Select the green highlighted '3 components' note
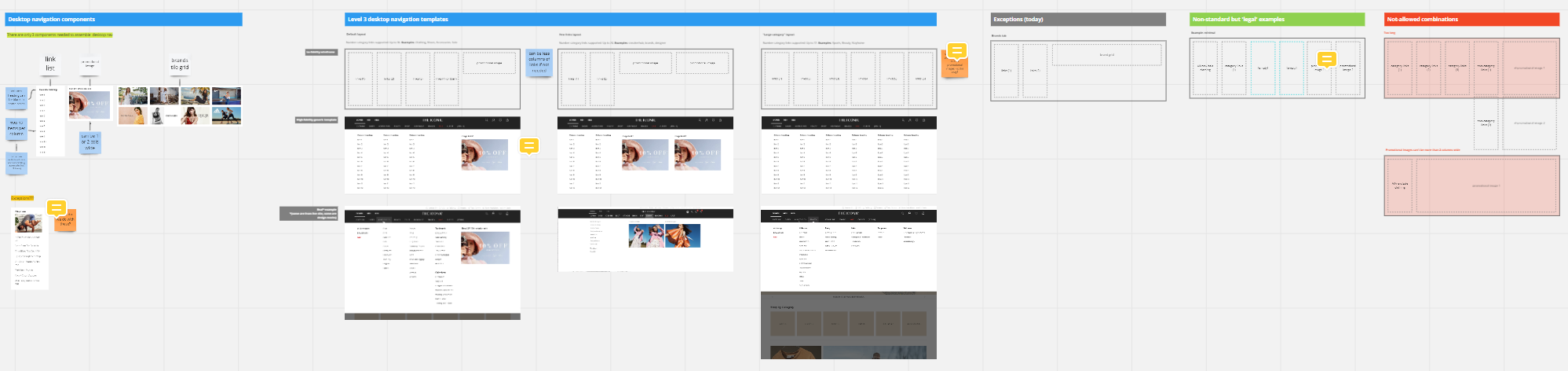 click(x=60, y=35)
